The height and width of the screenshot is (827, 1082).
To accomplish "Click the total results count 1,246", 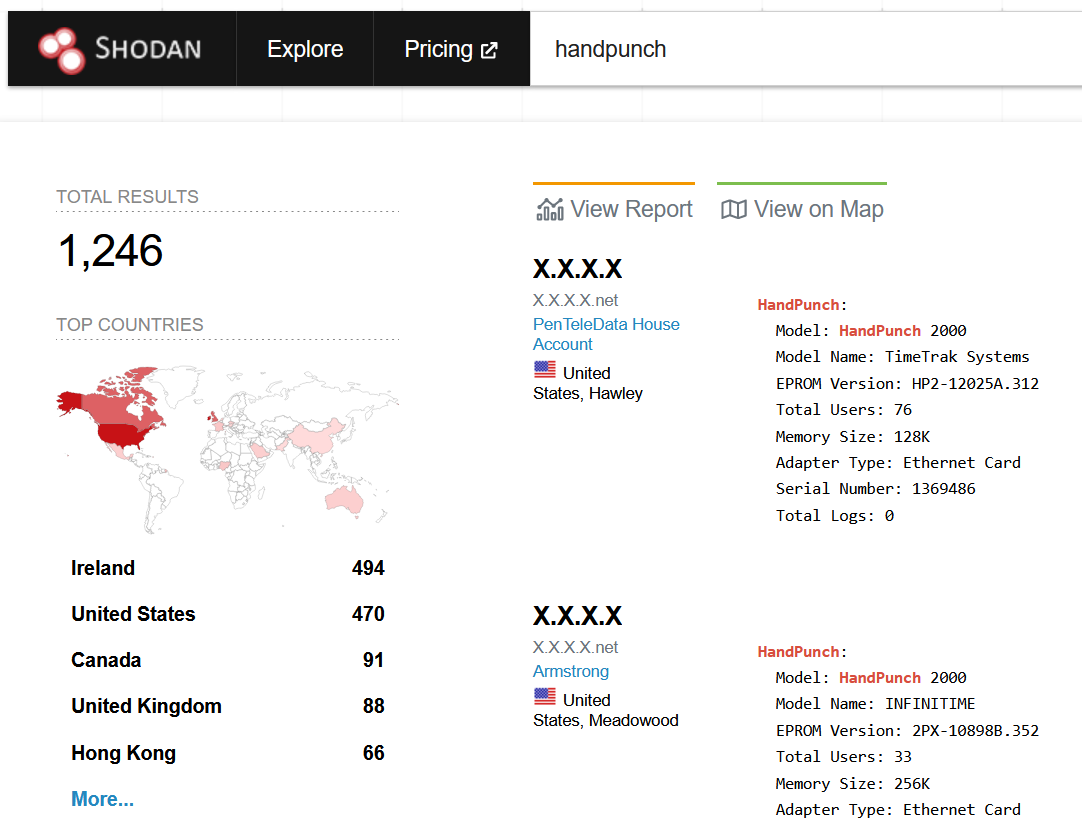I will click(x=110, y=251).
